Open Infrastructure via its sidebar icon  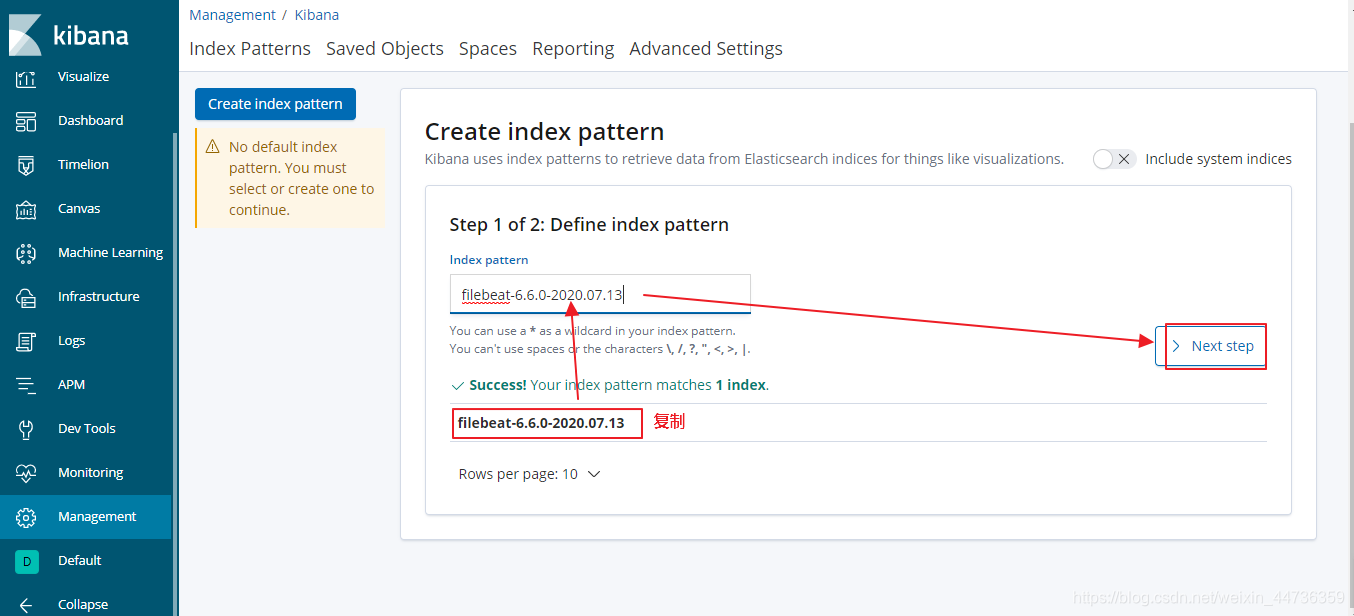click(26, 297)
